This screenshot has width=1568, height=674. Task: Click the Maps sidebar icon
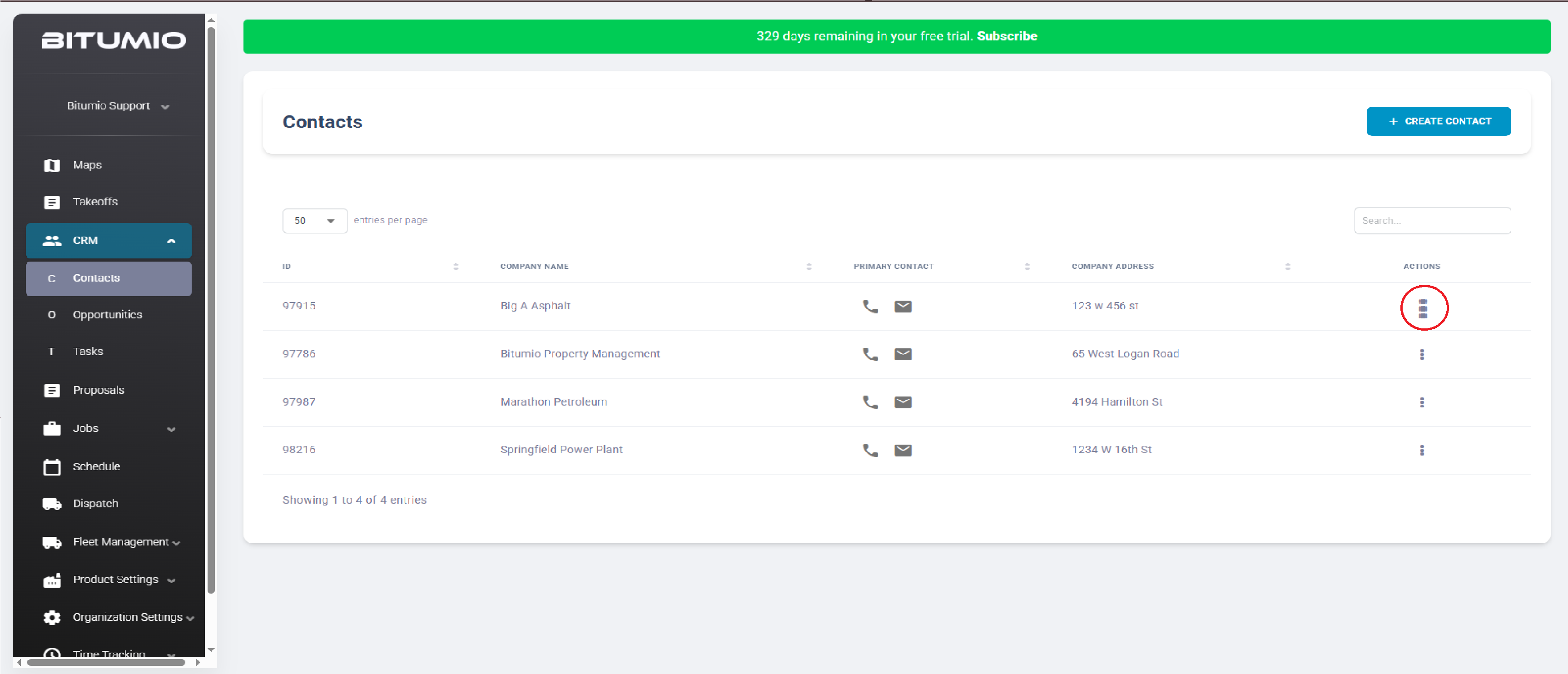pyautogui.click(x=52, y=166)
